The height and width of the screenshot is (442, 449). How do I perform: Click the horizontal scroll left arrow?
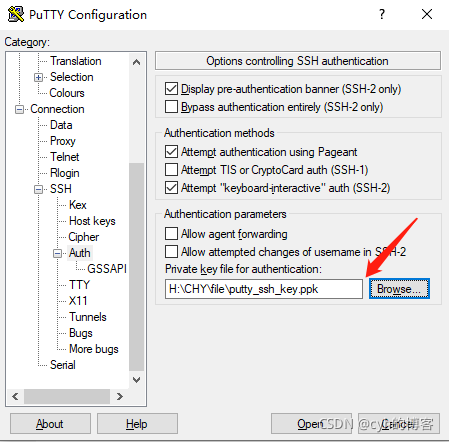tap(15, 396)
